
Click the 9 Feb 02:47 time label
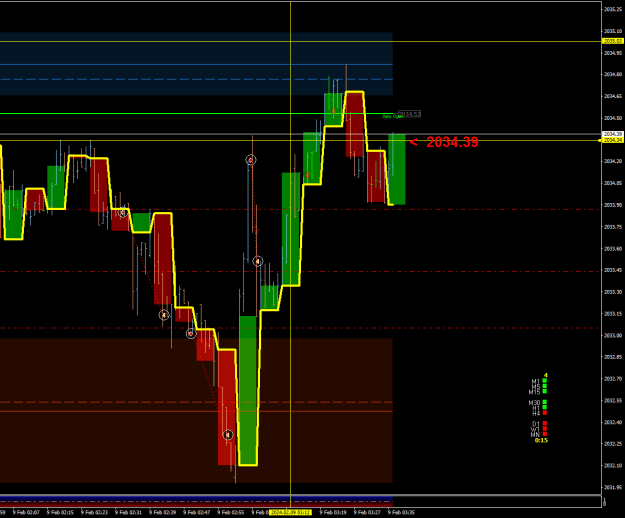click(x=197, y=512)
